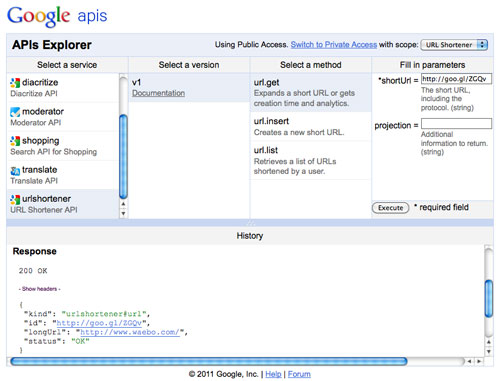
Task: Click the shortUrl input field
Action: [456, 79]
